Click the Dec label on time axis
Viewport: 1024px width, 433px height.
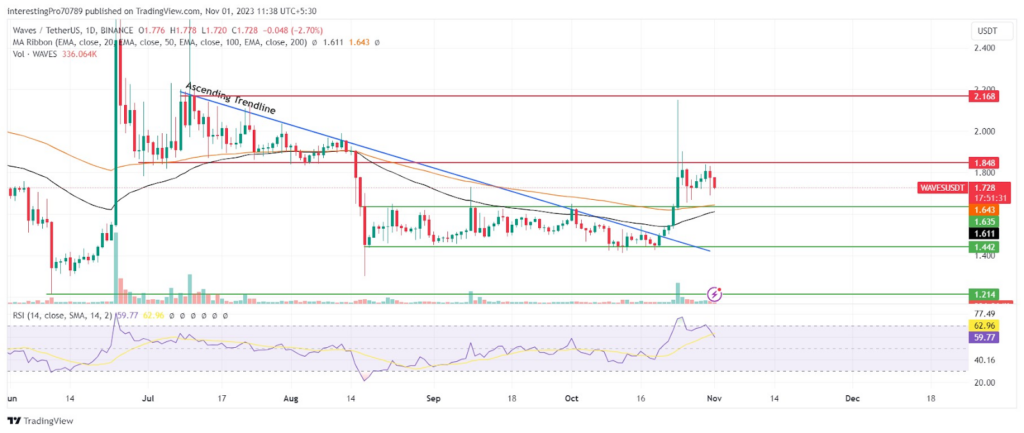850,397
